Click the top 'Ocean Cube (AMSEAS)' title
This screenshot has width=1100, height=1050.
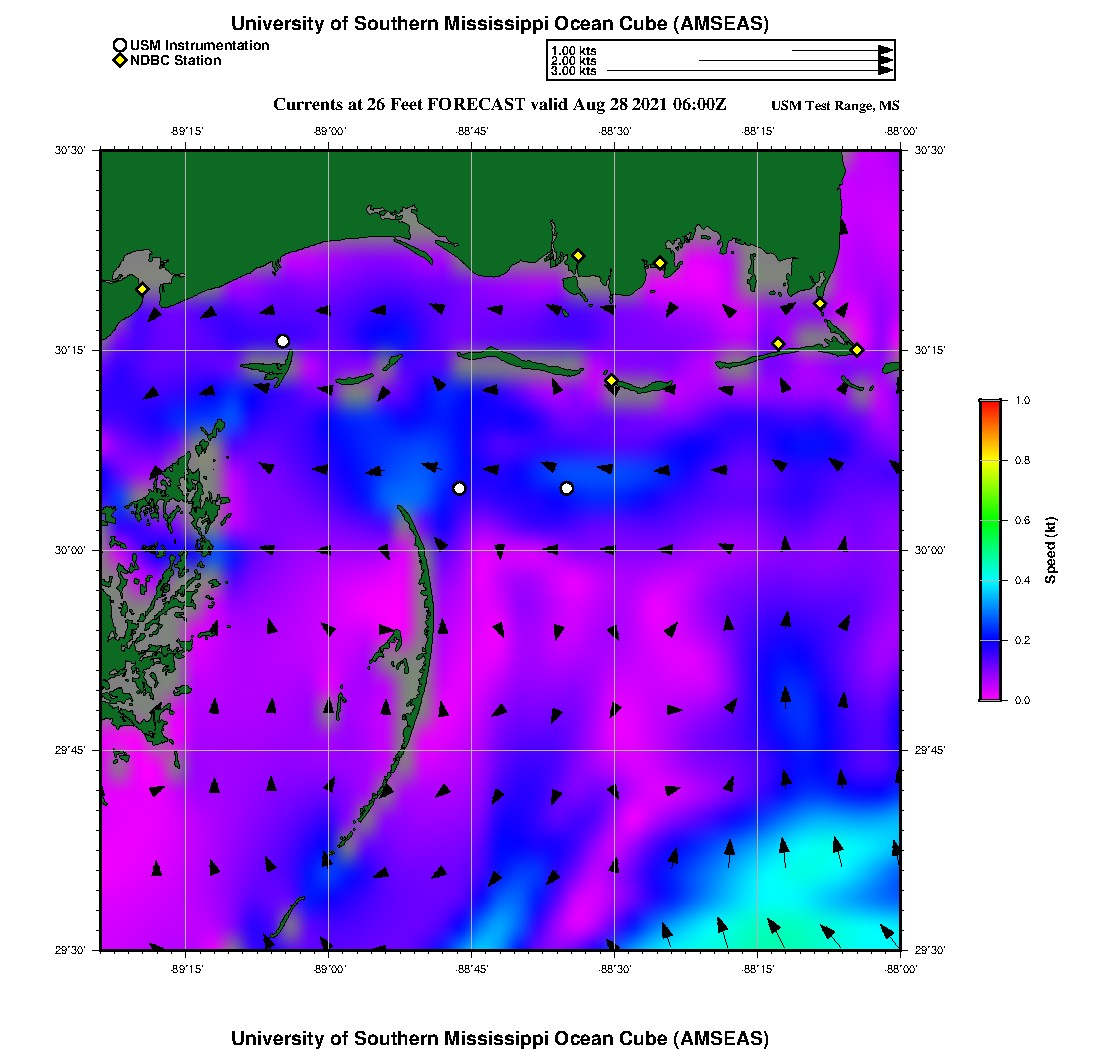(500, 23)
